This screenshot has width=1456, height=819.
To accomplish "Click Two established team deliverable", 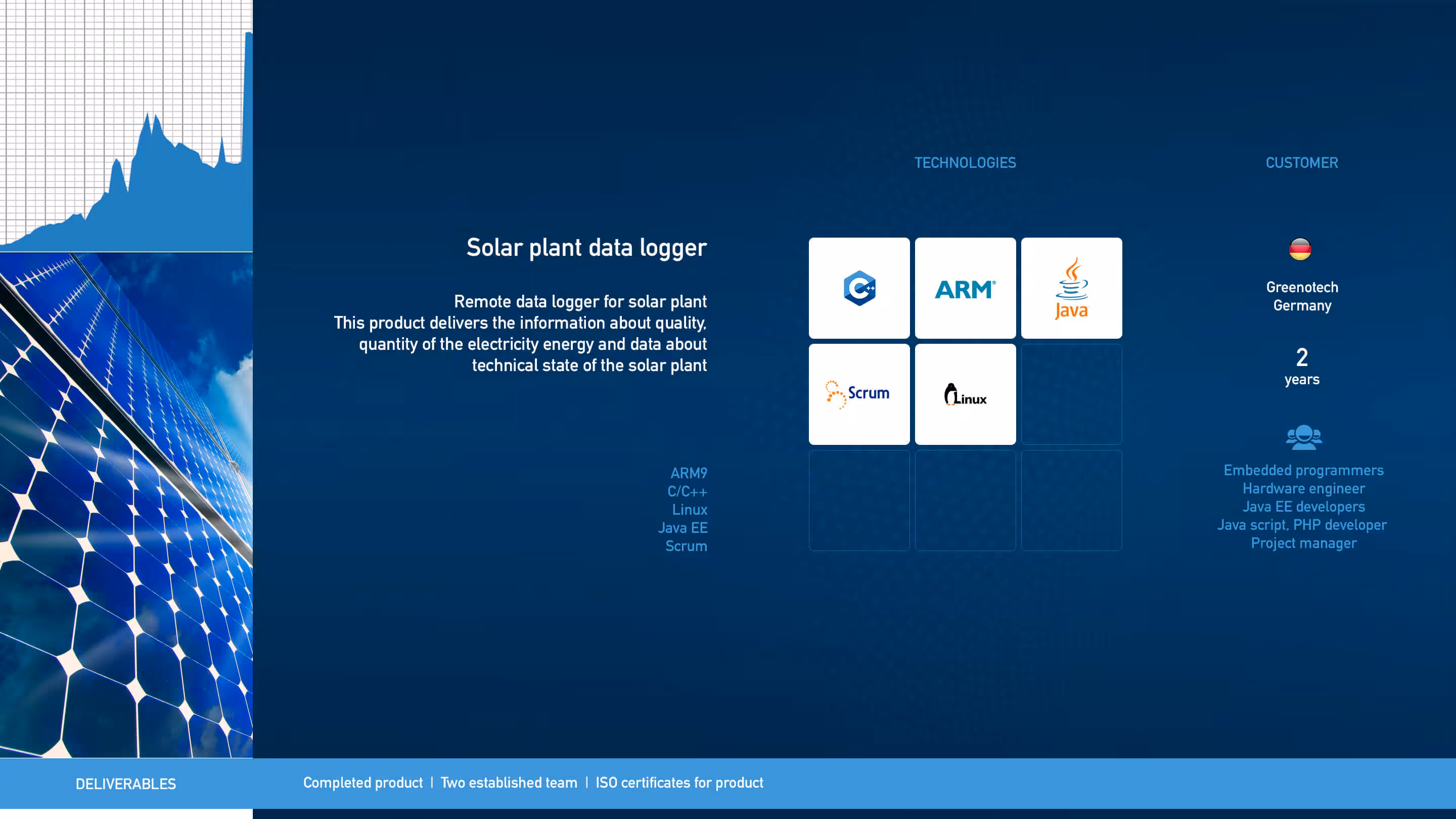I will [x=509, y=783].
